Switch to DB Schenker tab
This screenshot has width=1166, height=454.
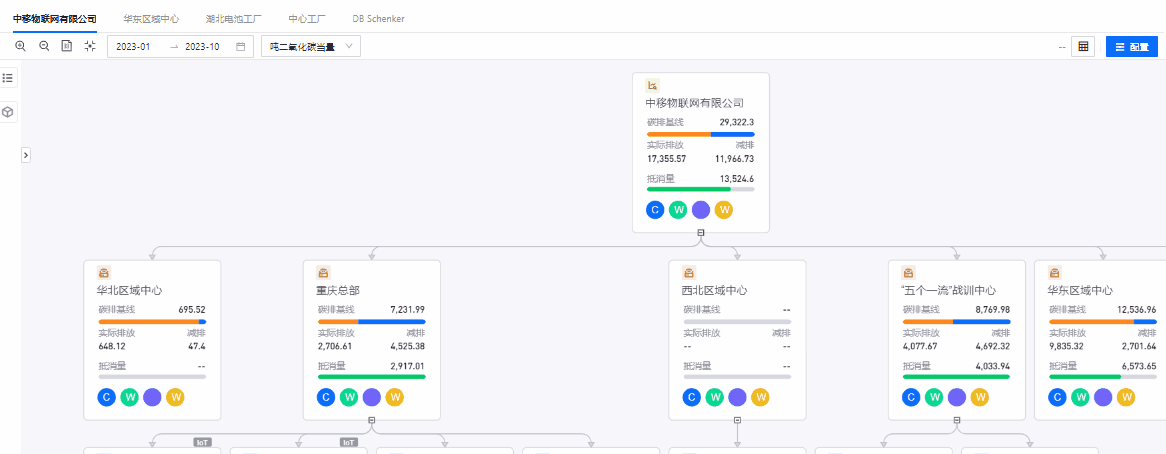(x=379, y=19)
